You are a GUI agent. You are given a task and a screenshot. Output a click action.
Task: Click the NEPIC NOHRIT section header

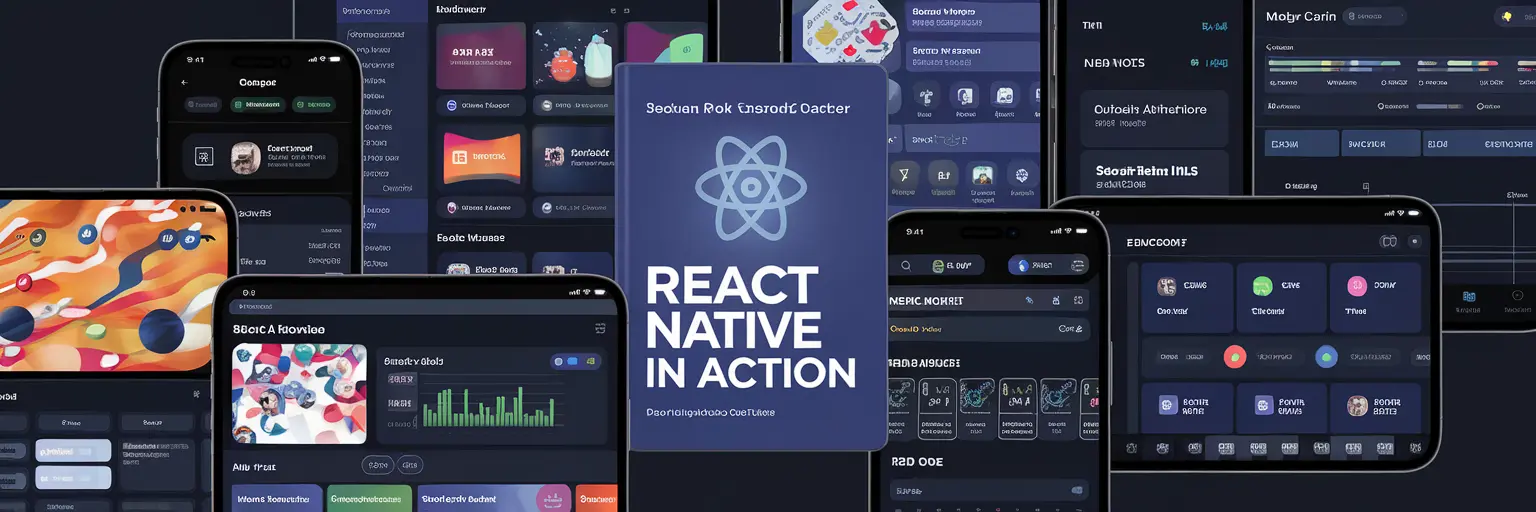point(927,300)
